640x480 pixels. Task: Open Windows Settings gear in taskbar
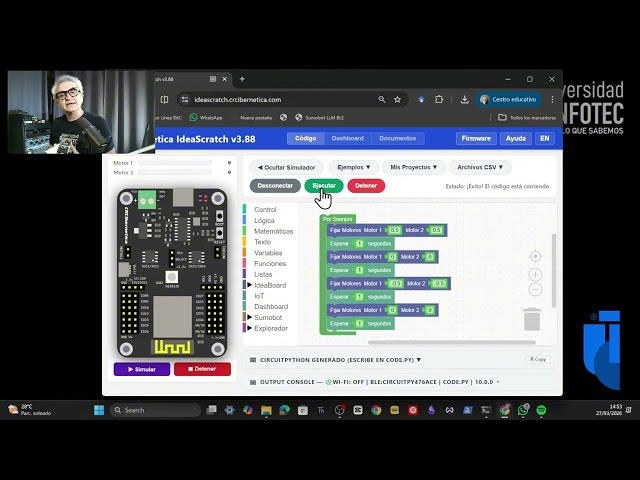click(229, 410)
